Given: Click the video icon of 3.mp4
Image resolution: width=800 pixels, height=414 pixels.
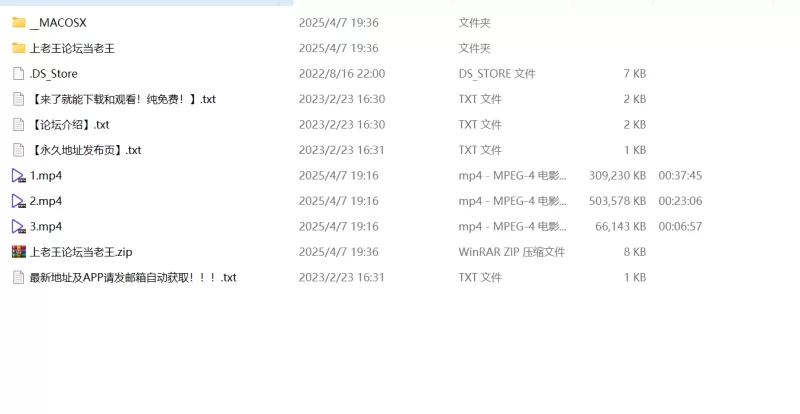Looking at the screenshot, I should coord(19,227).
